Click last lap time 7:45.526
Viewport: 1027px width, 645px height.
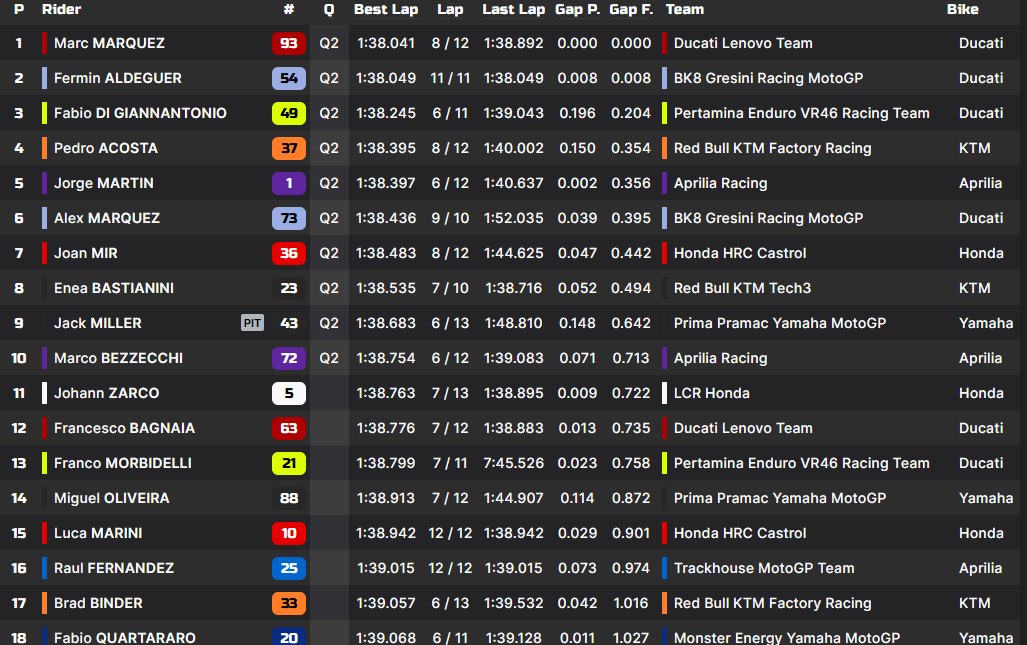click(514, 464)
